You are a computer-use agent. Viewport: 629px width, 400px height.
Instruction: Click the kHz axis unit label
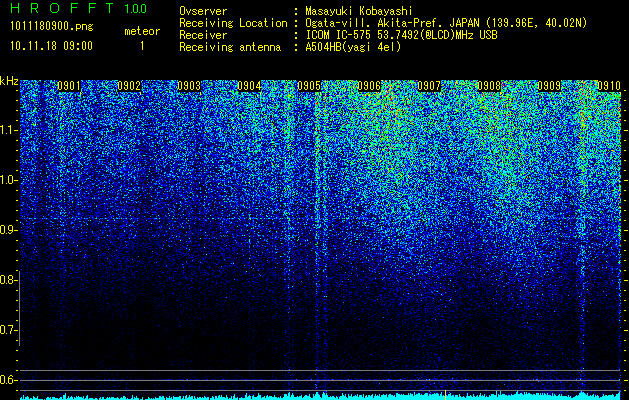pyautogui.click(x=9, y=81)
